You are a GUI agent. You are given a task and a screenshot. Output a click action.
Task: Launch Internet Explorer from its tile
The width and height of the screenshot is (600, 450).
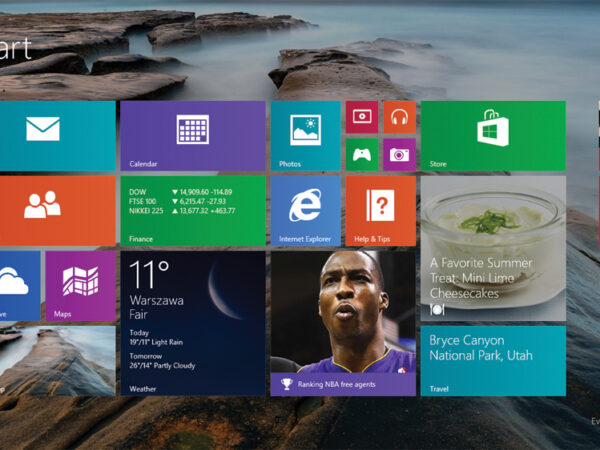coord(305,210)
